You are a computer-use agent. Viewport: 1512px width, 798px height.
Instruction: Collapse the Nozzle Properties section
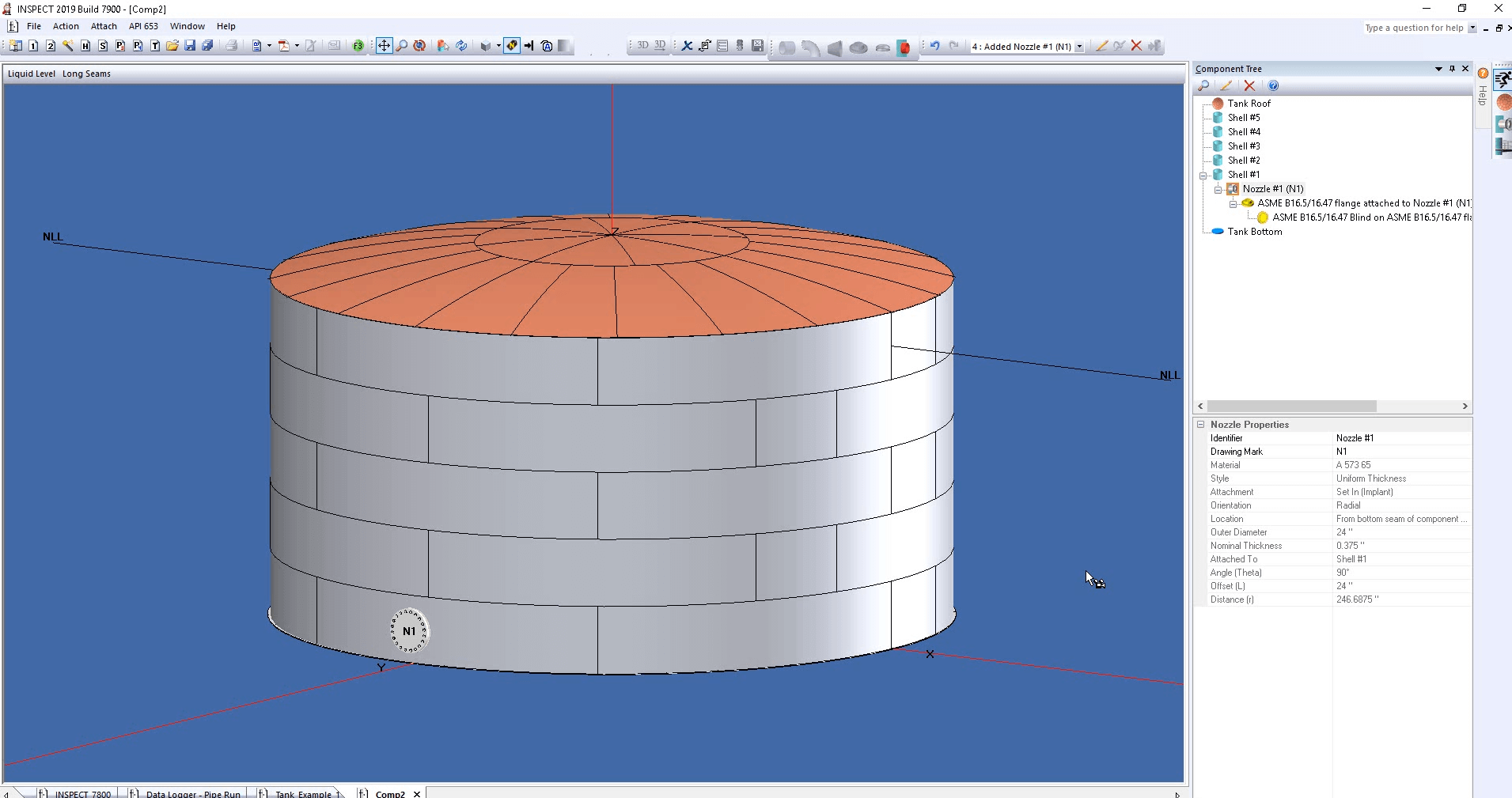coord(1200,425)
